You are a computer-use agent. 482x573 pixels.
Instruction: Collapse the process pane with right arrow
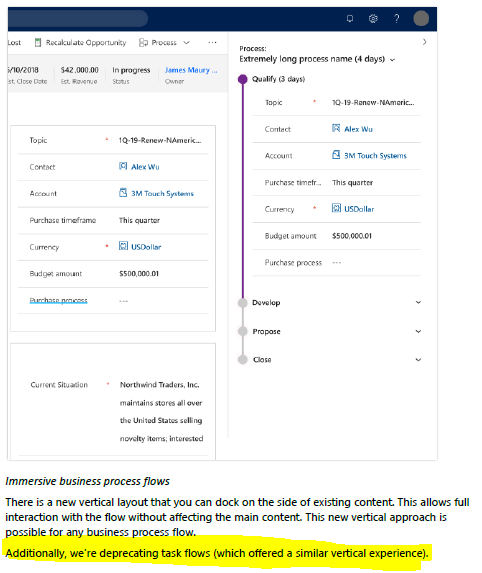click(425, 42)
